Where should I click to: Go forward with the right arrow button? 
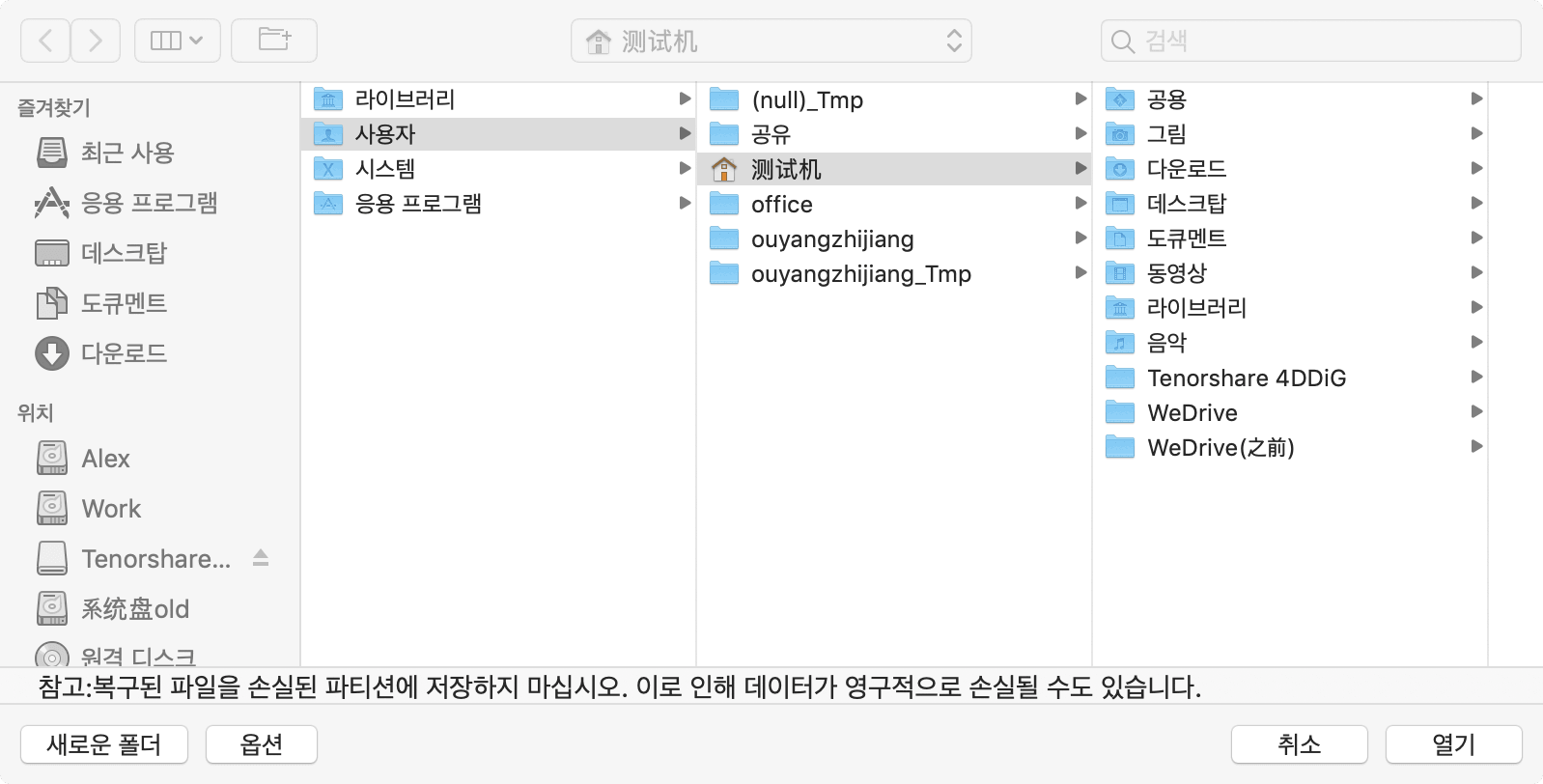click(x=95, y=41)
